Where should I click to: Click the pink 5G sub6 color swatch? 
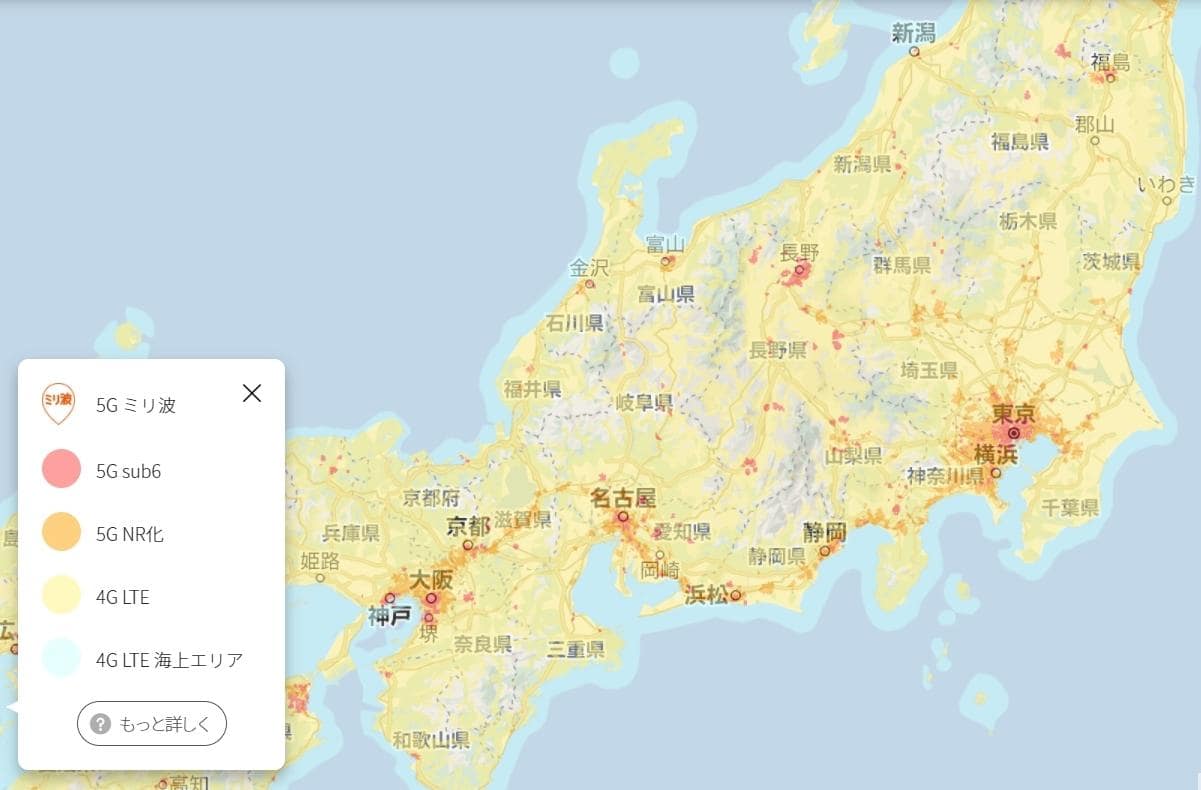pyautogui.click(x=59, y=469)
